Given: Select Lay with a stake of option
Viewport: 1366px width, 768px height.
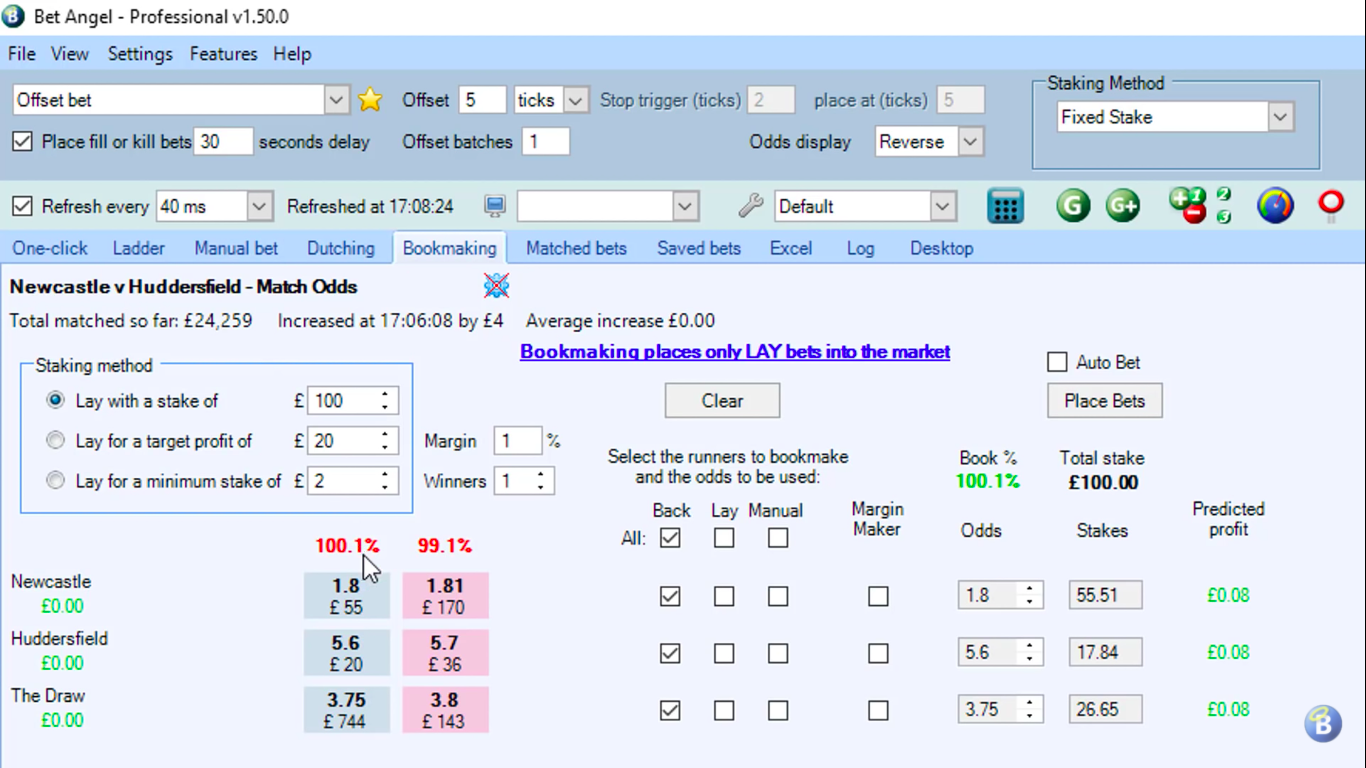Looking at the screenshot, I should coord(56,400).
